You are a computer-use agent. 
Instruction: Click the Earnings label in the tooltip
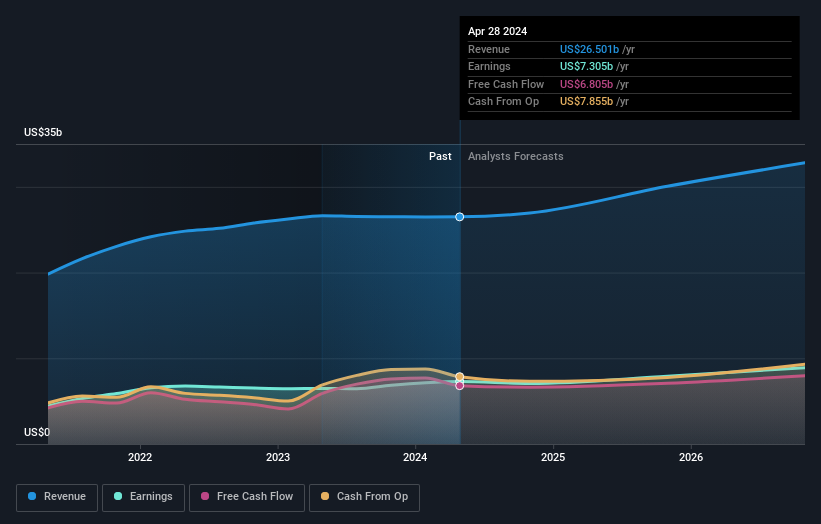click(489, 66)
